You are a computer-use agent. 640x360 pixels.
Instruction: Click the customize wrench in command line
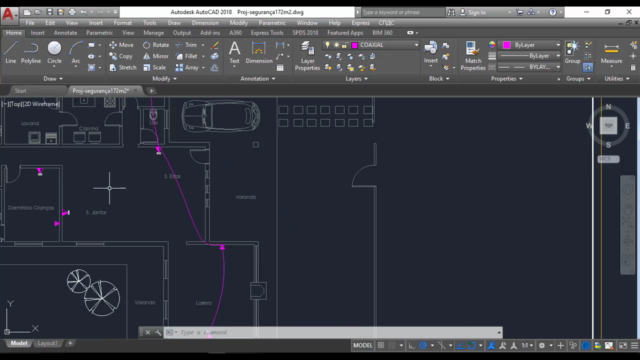pos(158,333)
